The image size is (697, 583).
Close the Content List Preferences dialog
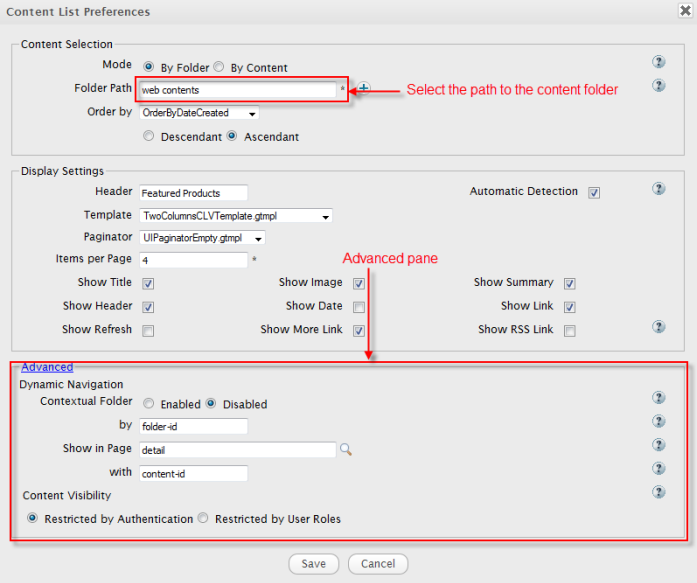click(x=682, y=12)
